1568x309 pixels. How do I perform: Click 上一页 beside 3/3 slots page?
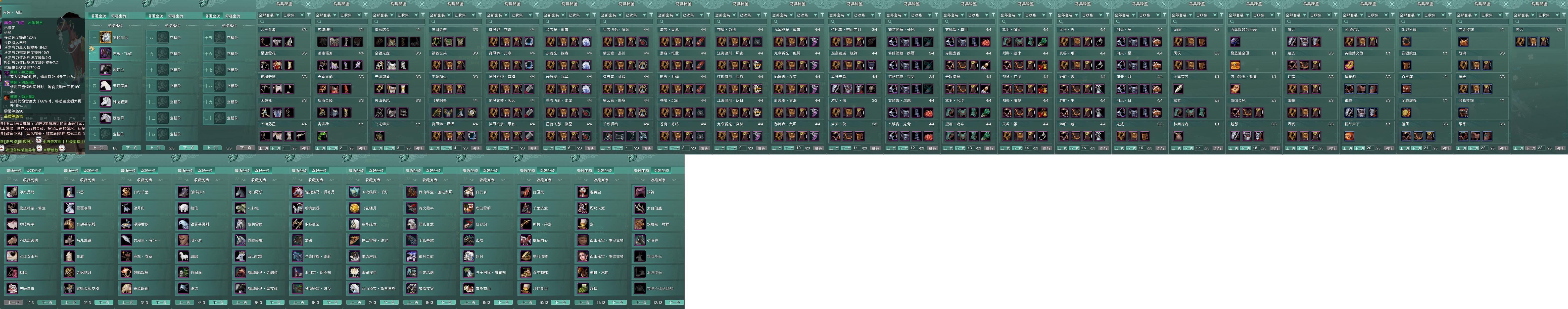(212, 148)
